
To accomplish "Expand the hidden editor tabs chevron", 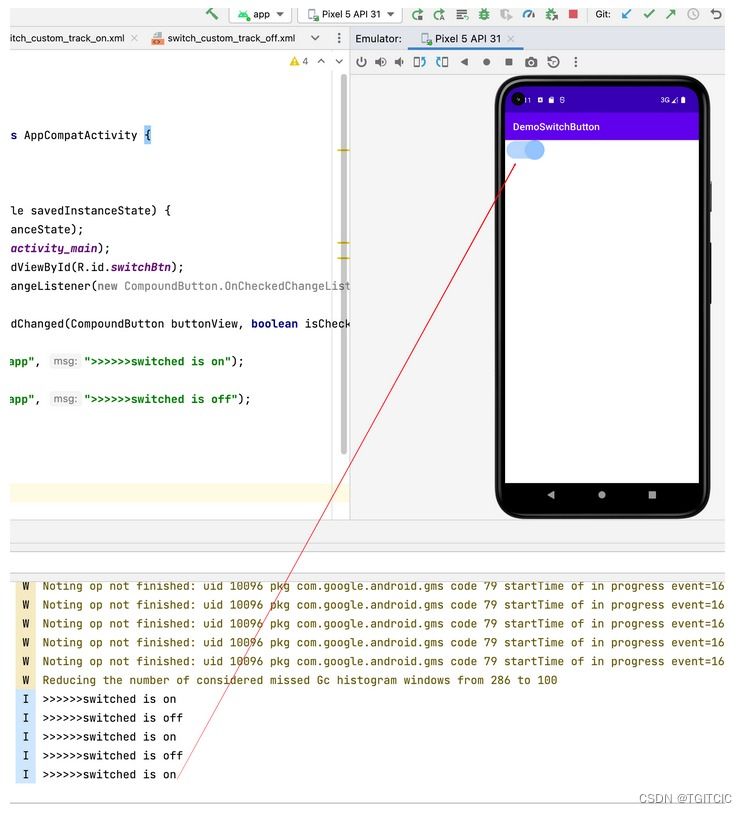I will (x=315, y=38).
